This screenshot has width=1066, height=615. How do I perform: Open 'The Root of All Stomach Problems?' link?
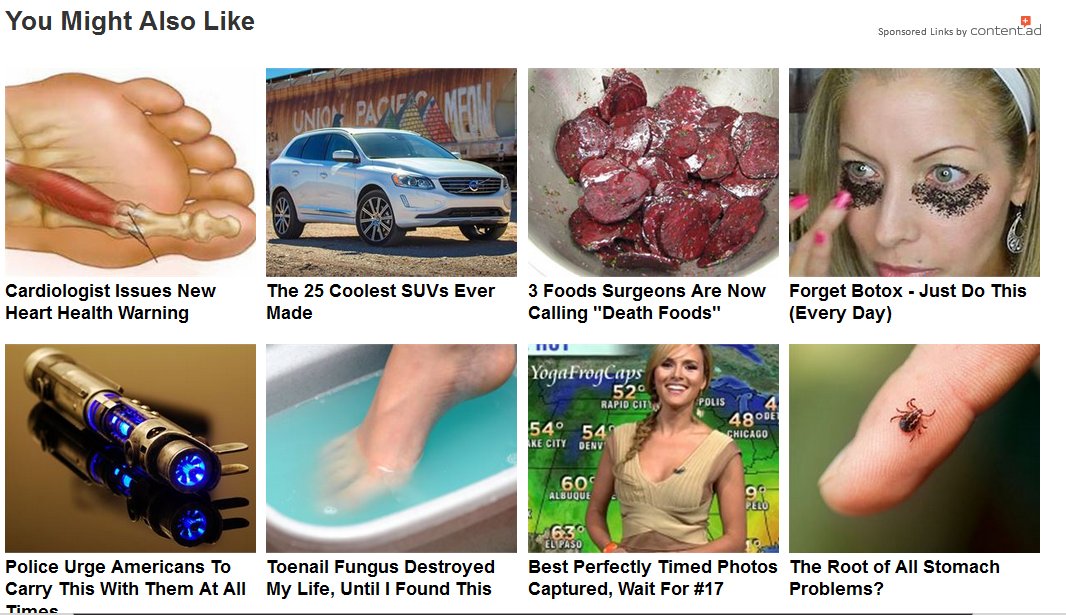pos(895,578)
